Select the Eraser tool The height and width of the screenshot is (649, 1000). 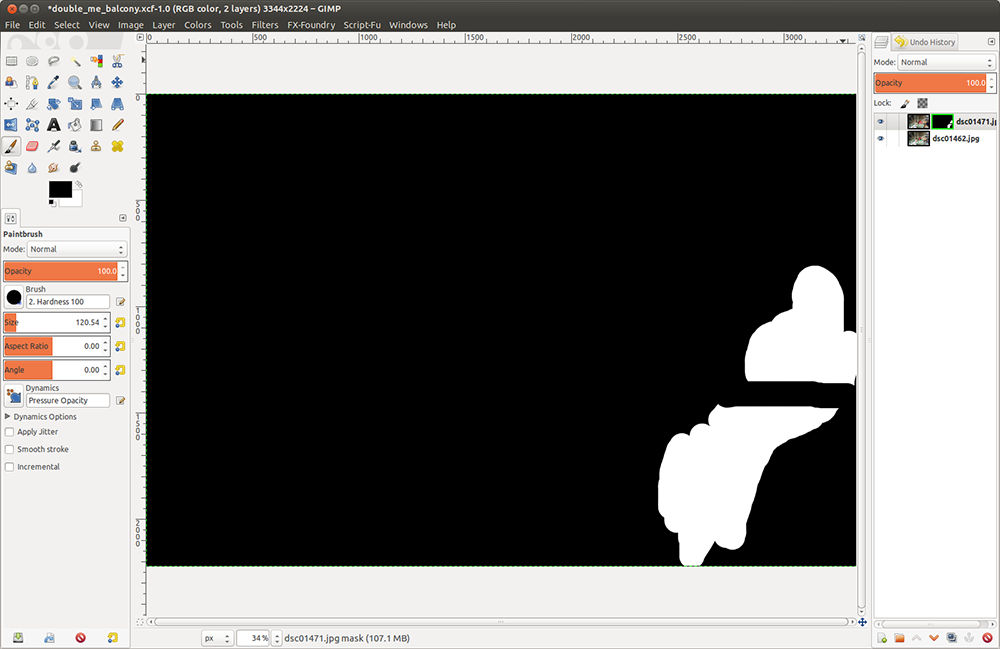coord(32,146)
